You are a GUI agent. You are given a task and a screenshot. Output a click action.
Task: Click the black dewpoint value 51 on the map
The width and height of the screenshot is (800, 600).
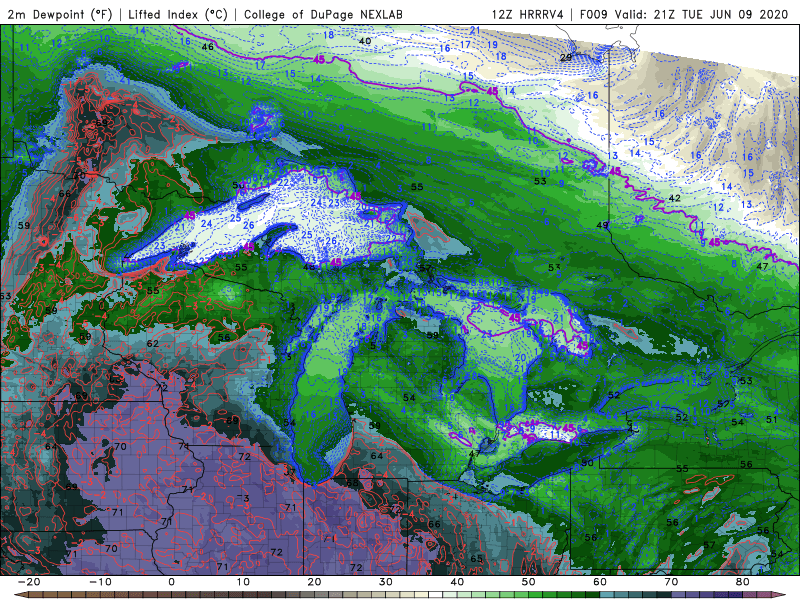click(771, 419)
